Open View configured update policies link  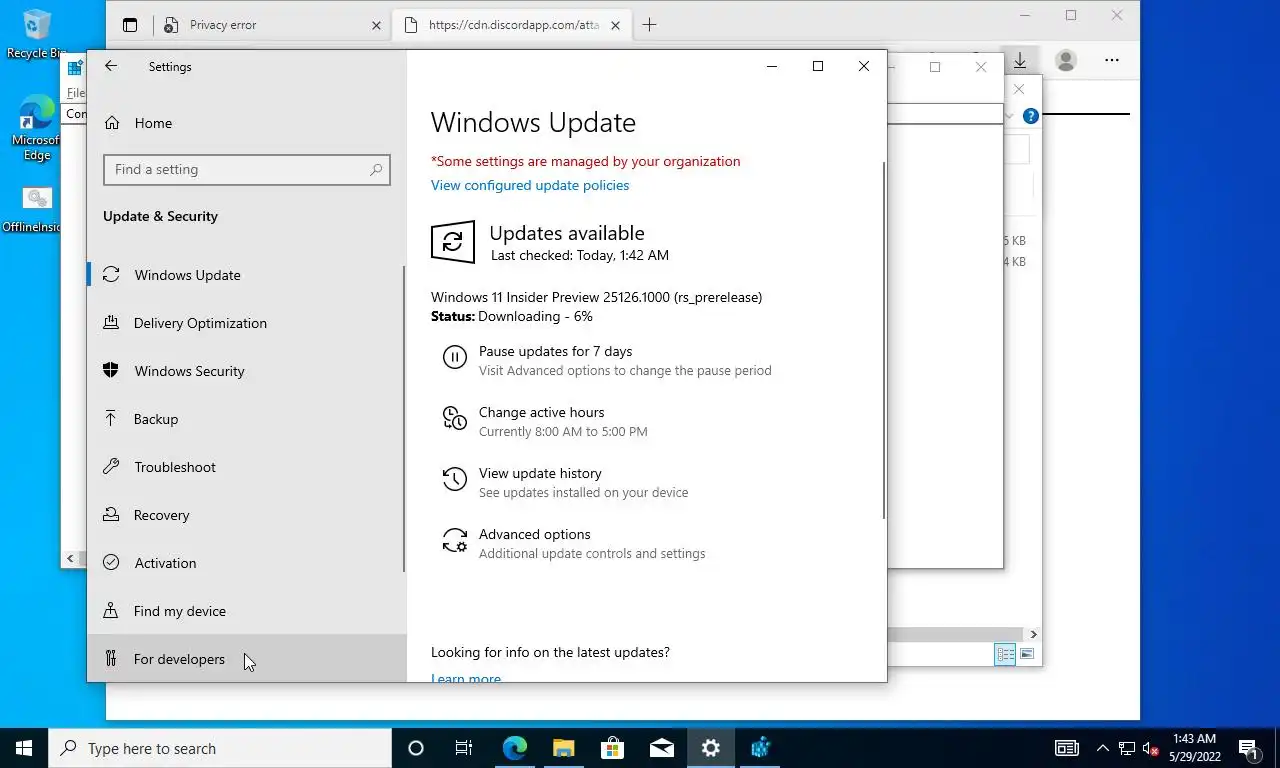pos(530,185)
